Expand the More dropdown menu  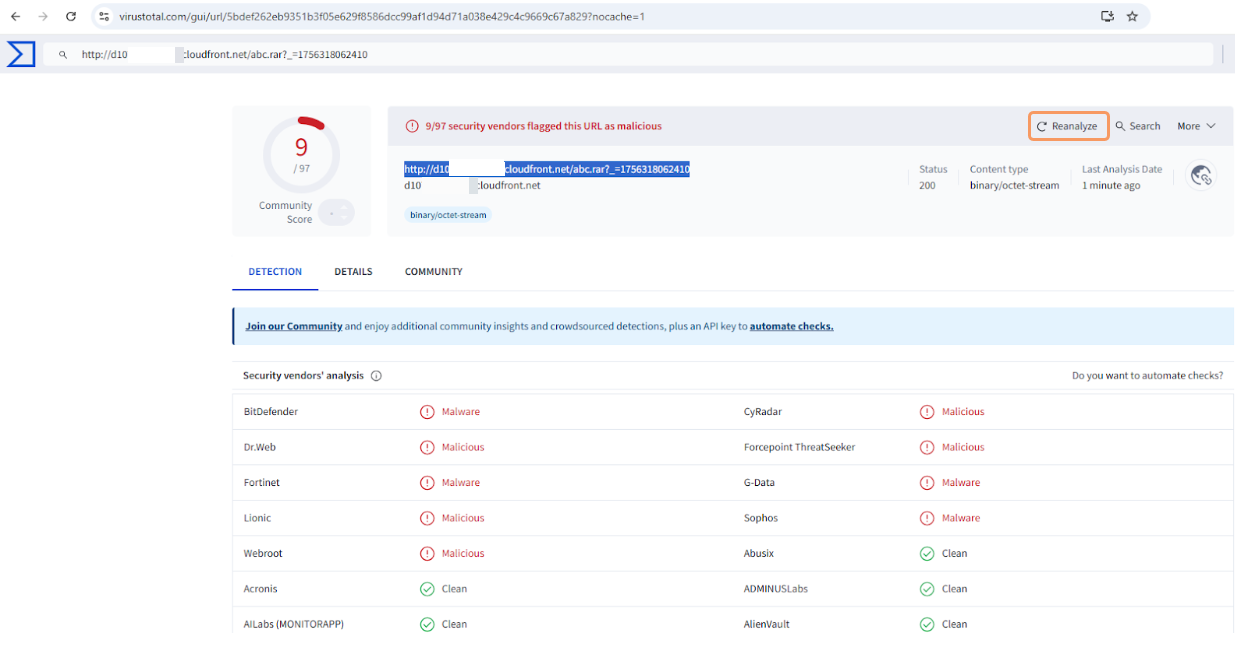click(x=1196, y=126)
